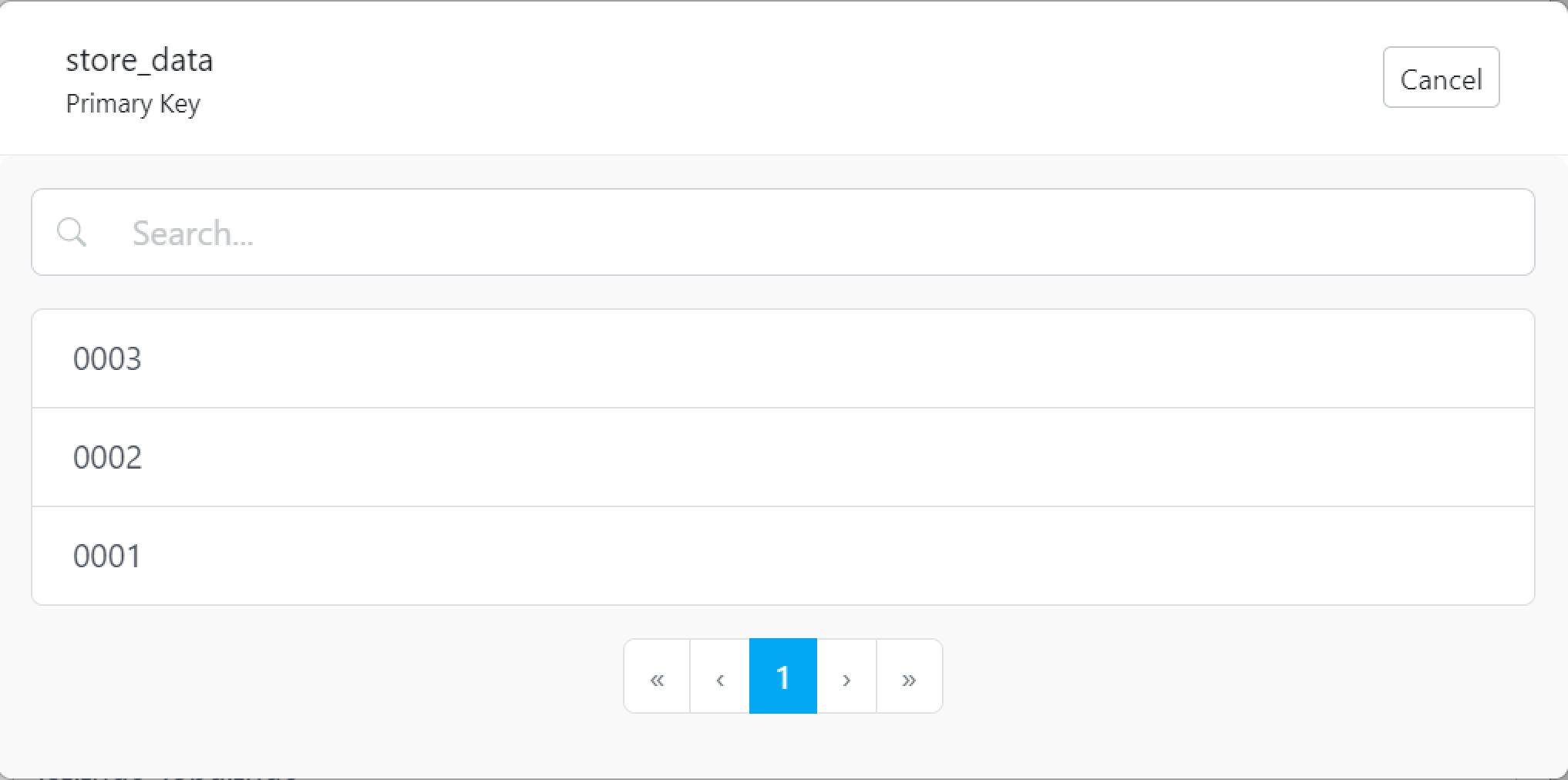The image size is (1568, 780).
Task: Select the first-page double-left arrow icon
Action: pos(657,677)
